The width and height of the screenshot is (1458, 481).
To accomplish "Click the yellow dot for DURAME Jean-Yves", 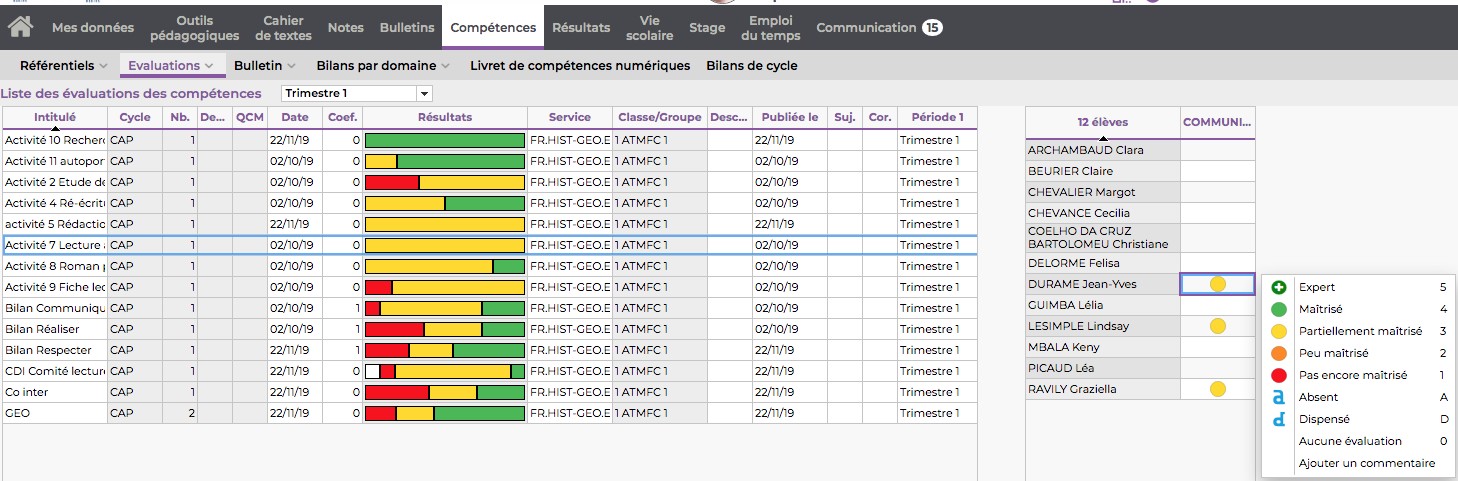I will (1218, 284).
